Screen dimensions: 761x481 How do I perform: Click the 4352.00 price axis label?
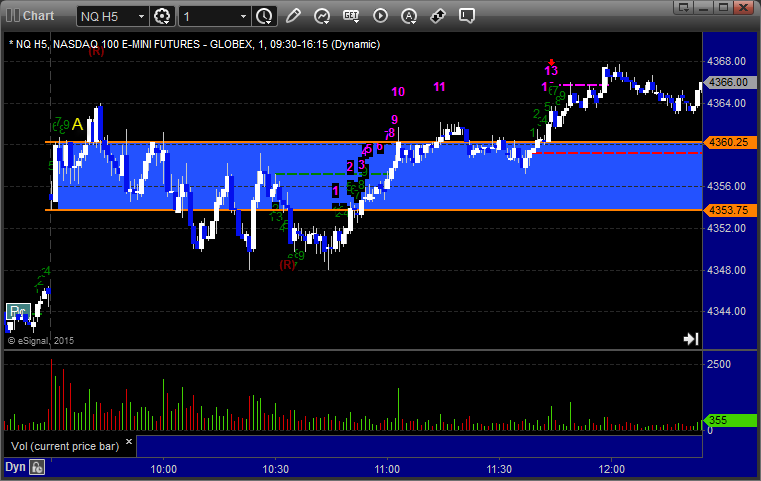click(727, 228)
